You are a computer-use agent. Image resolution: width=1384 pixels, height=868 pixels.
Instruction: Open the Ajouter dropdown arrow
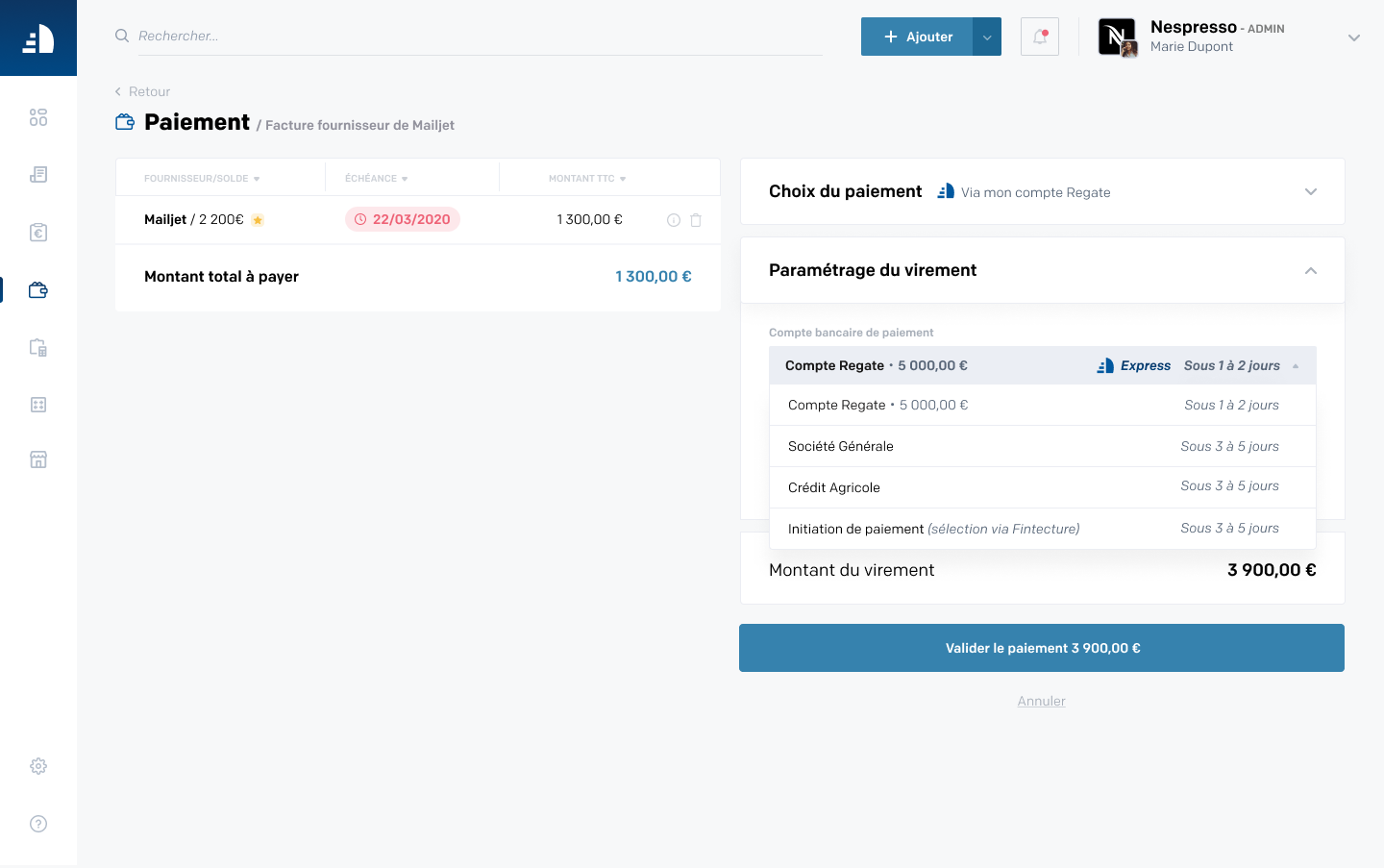pyautogui.click(x=987, y=37)
